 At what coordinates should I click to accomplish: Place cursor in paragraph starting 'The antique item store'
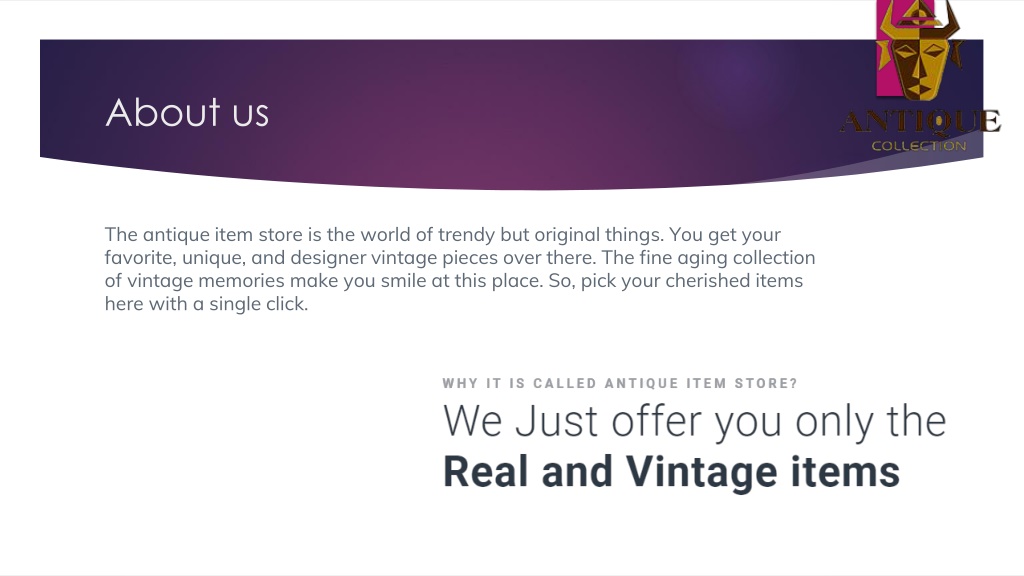pyautogui.click(x=460, y=269)
